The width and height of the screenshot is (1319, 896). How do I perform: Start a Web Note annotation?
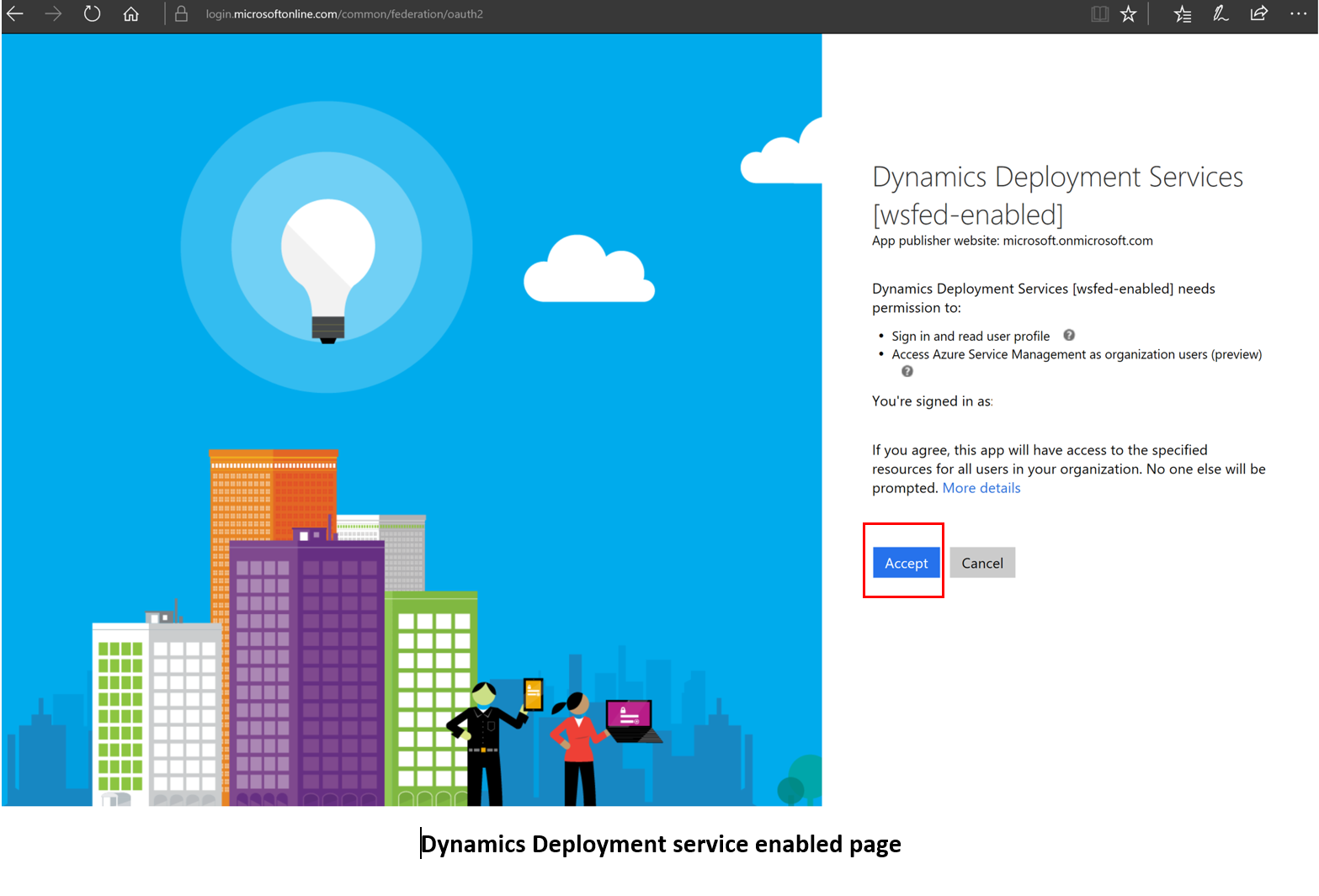point(1221,13)
